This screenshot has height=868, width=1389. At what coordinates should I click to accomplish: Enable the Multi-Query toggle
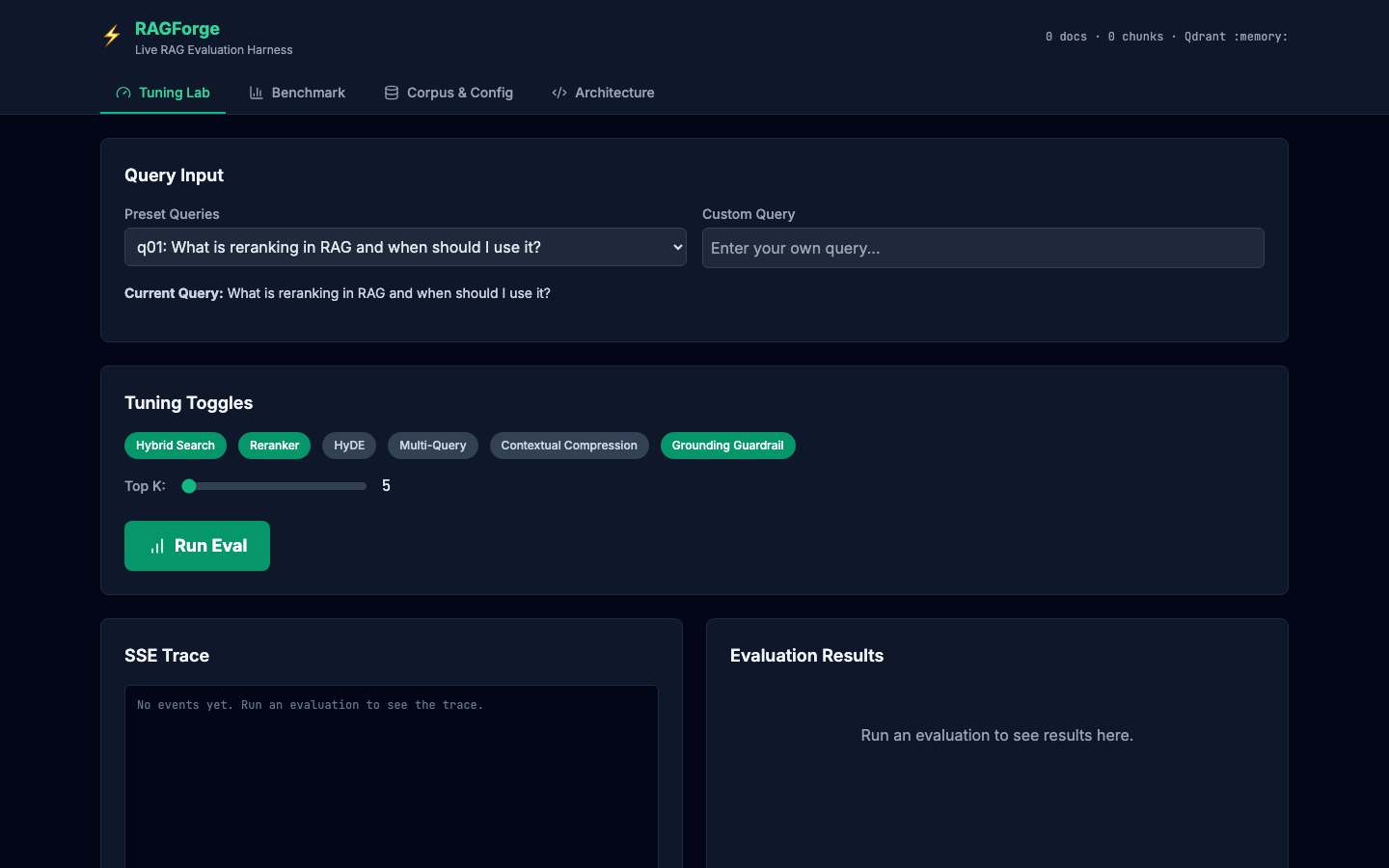click(x=433, y=446)
